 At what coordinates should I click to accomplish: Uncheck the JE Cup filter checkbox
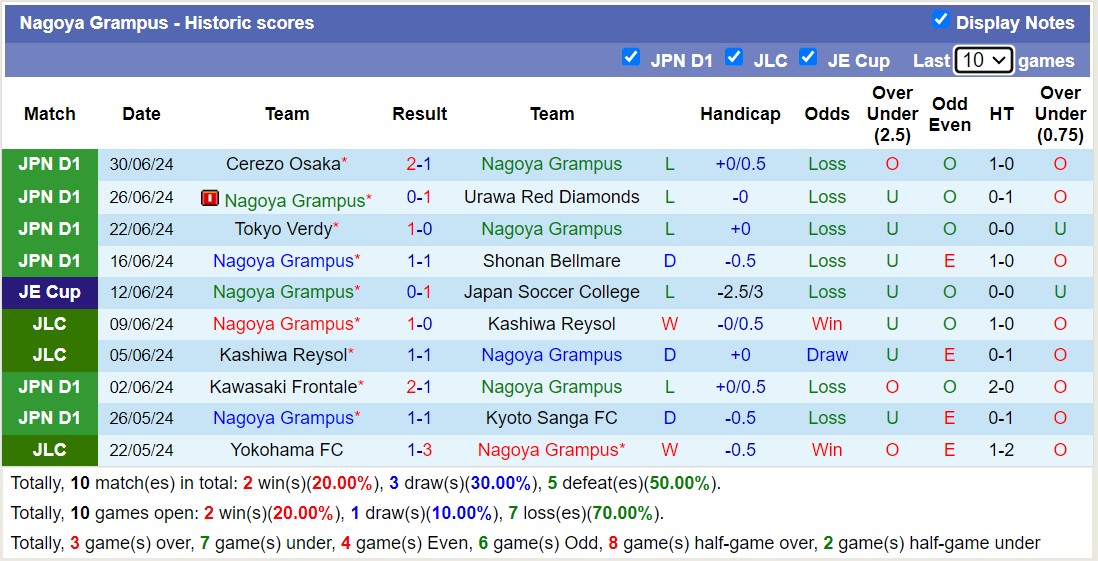click(807, 57)
